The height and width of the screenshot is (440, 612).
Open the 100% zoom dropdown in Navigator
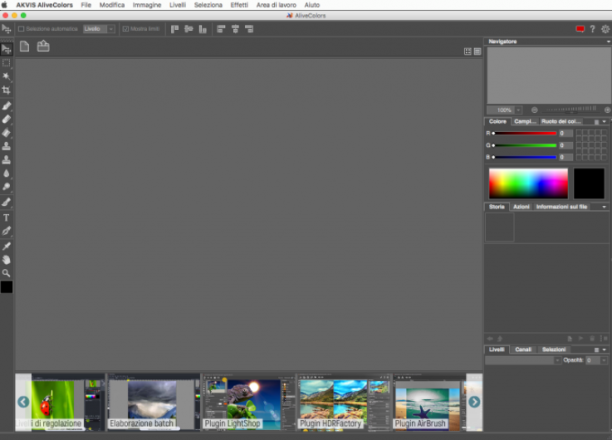518,110
